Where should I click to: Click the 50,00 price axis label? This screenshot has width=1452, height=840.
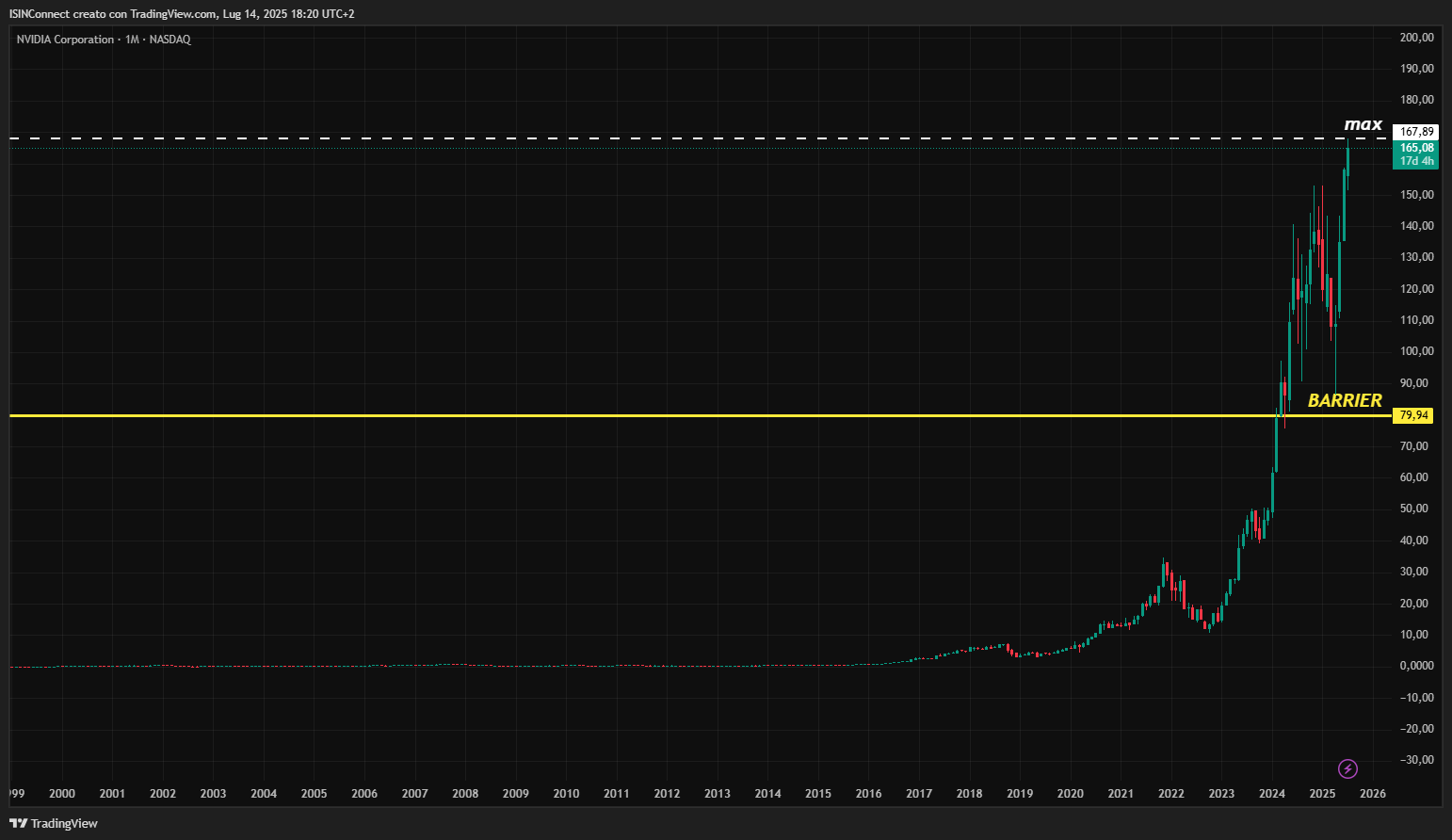point(1414,509)
